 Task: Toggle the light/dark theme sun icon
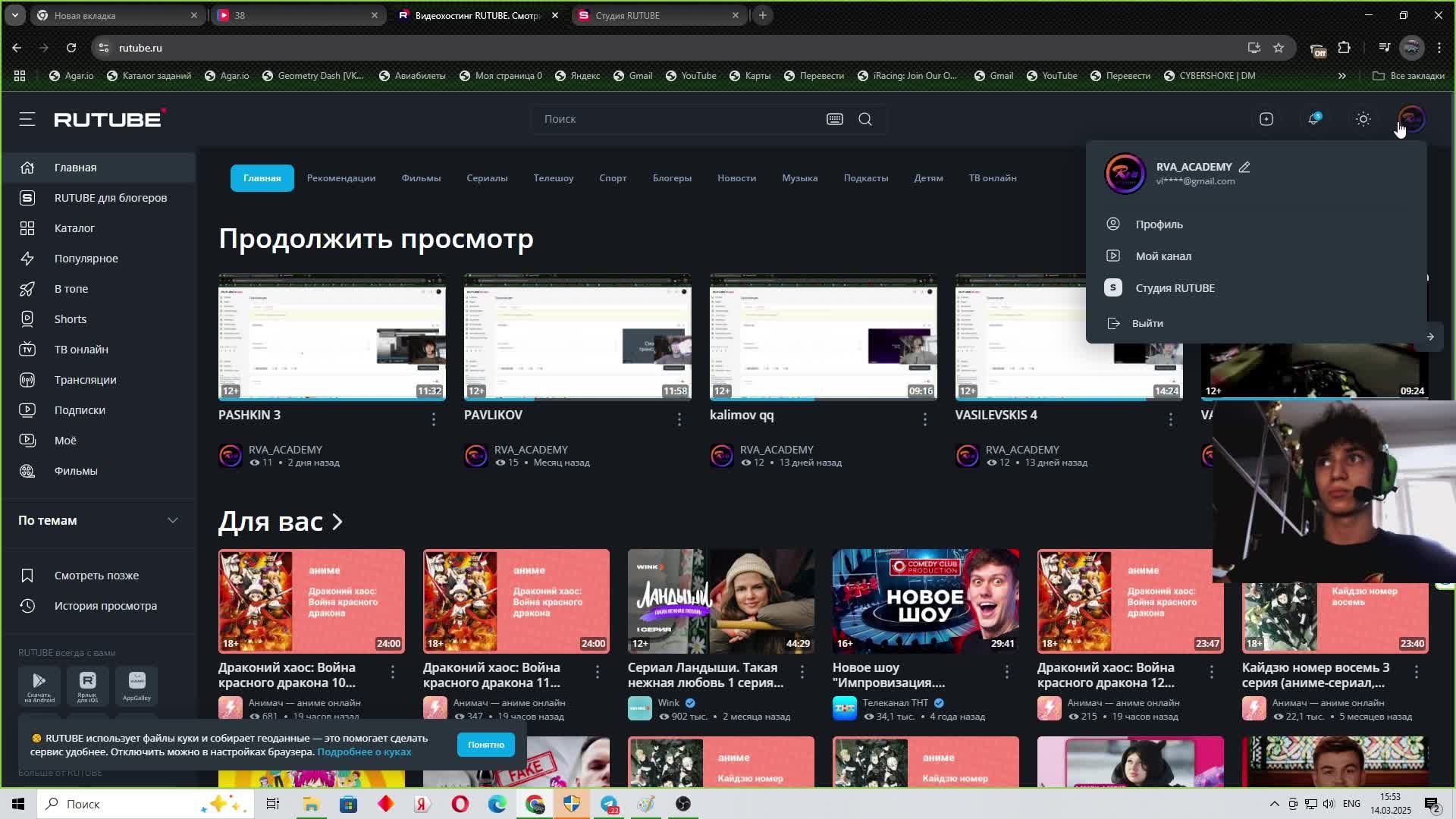(1363, 119)
